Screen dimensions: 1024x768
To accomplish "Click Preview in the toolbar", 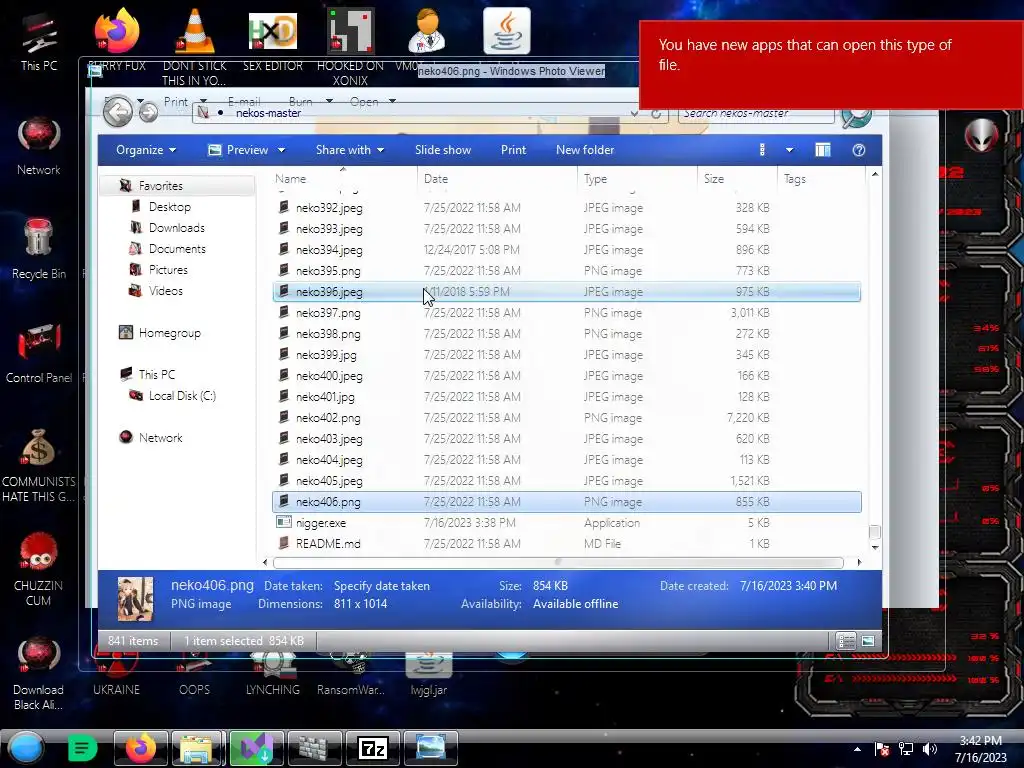I will pos(239,150).
